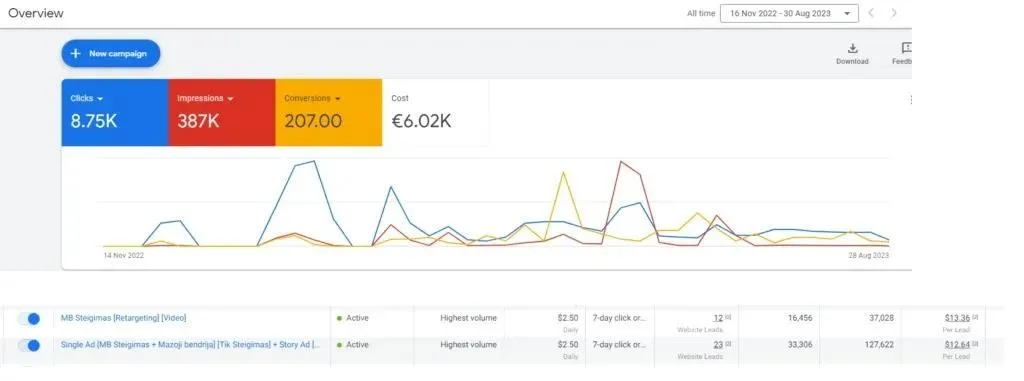
Task: Toggle off the Single Ad campaign switch
Action: coord(29,345)
